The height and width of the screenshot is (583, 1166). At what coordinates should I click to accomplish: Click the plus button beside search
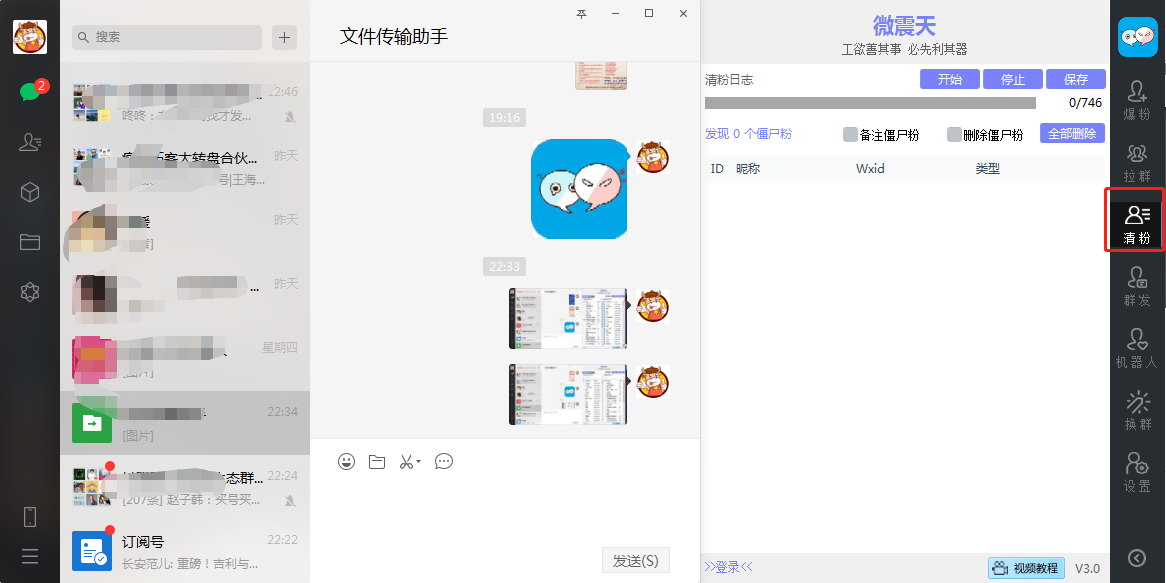click(x=285, y=37)
